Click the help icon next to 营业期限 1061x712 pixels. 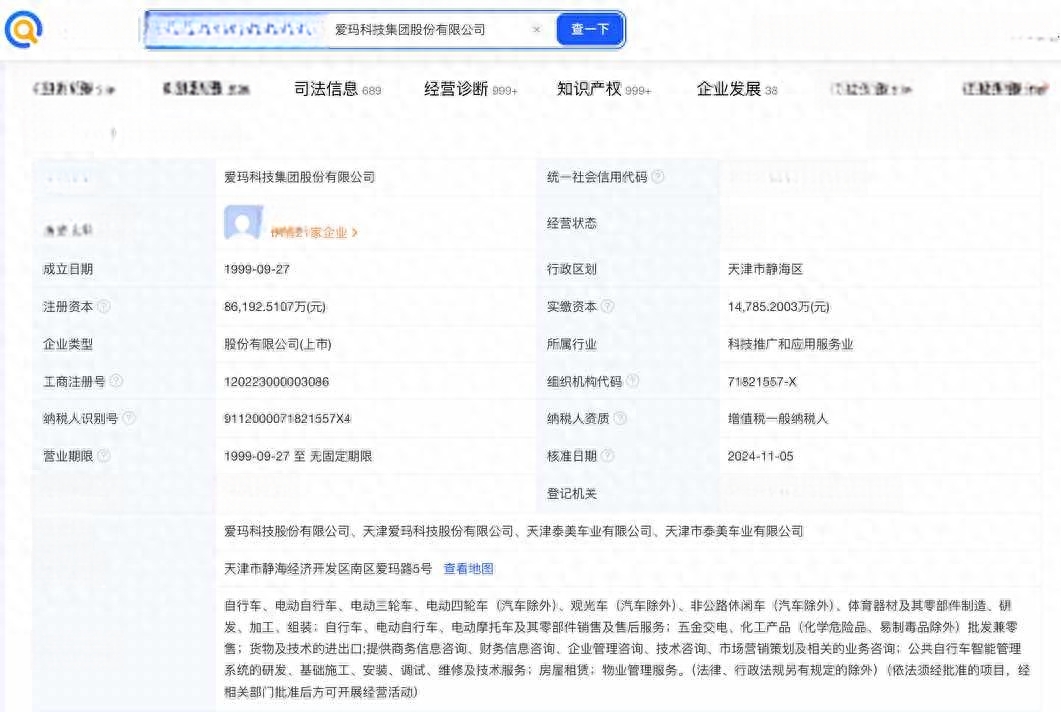pyautogui.click(x=104, y=455)
